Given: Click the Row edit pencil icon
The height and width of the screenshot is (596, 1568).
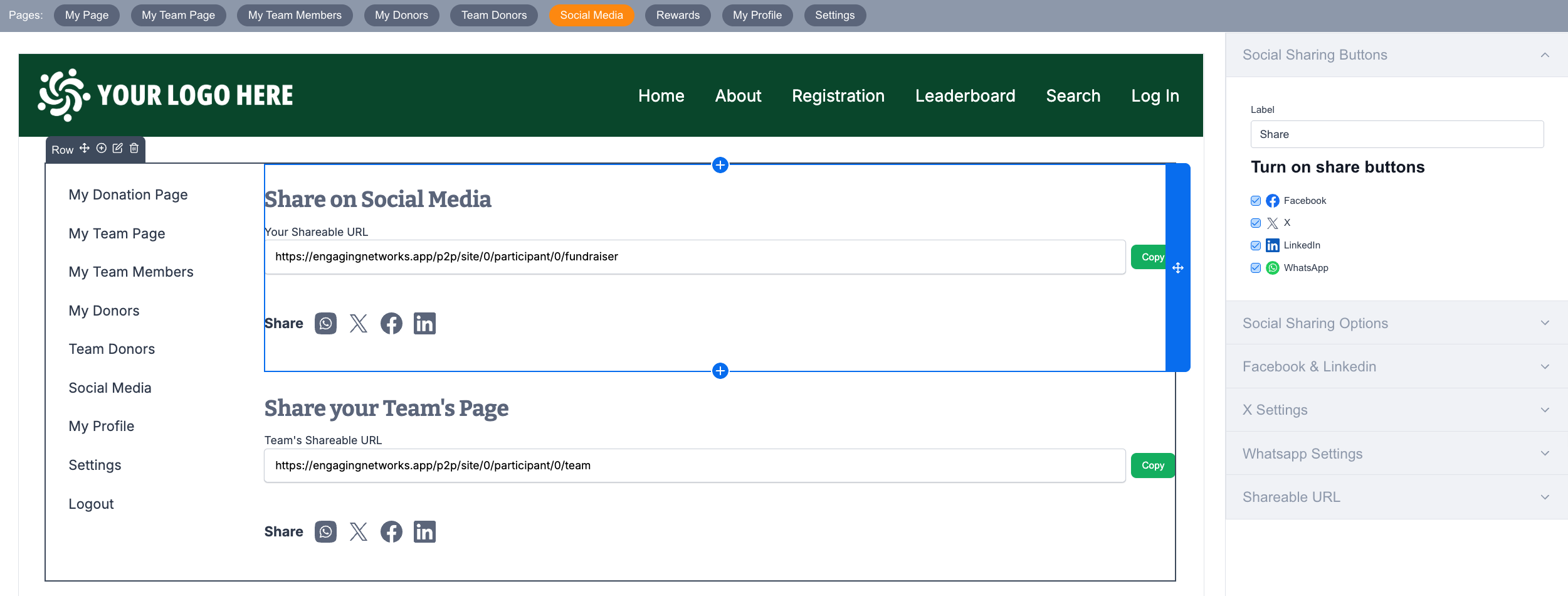Looking at the screenshot, I should [x=117, y=148].
